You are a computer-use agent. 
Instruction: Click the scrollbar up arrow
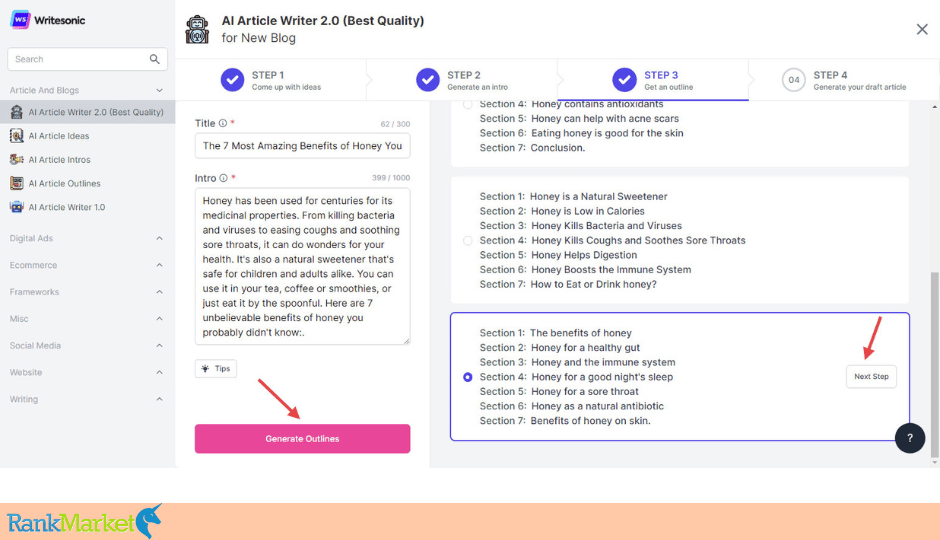click(935, 106)
